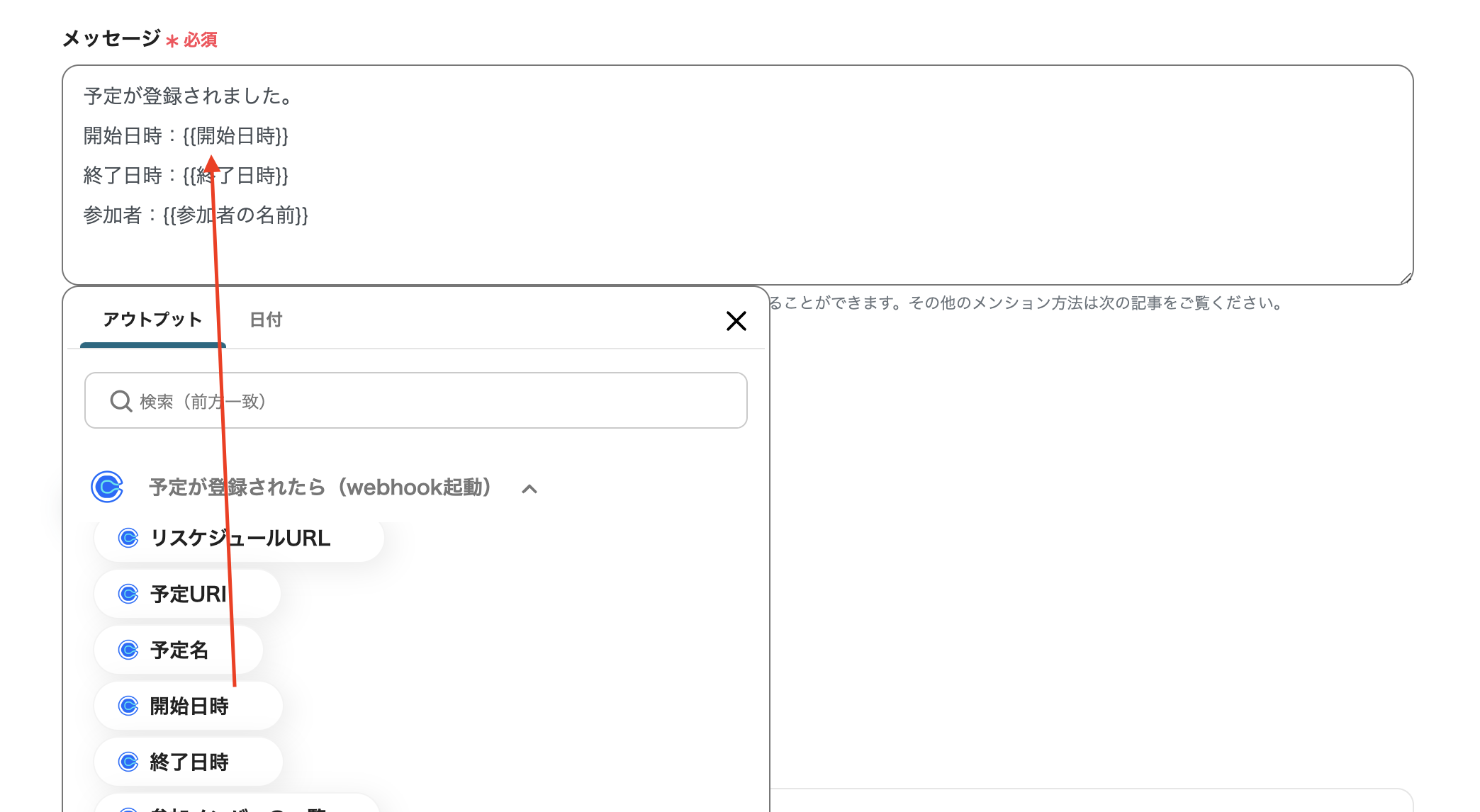Click the Calendly icon on the 開始日時 chip
This screenshot has width=1480, height=812.
[128, 706]
